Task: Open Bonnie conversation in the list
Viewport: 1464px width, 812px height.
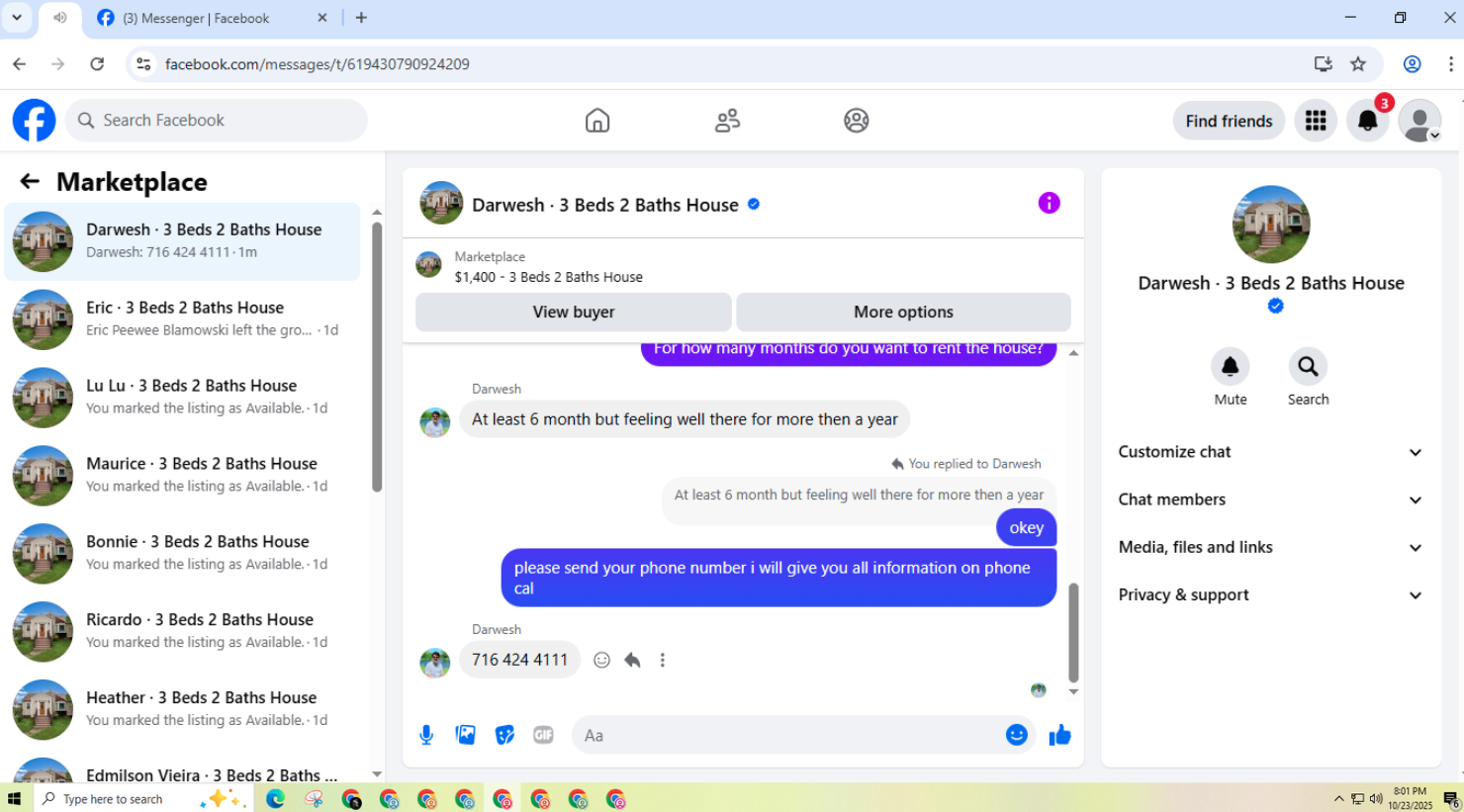Action: [183, 553]
